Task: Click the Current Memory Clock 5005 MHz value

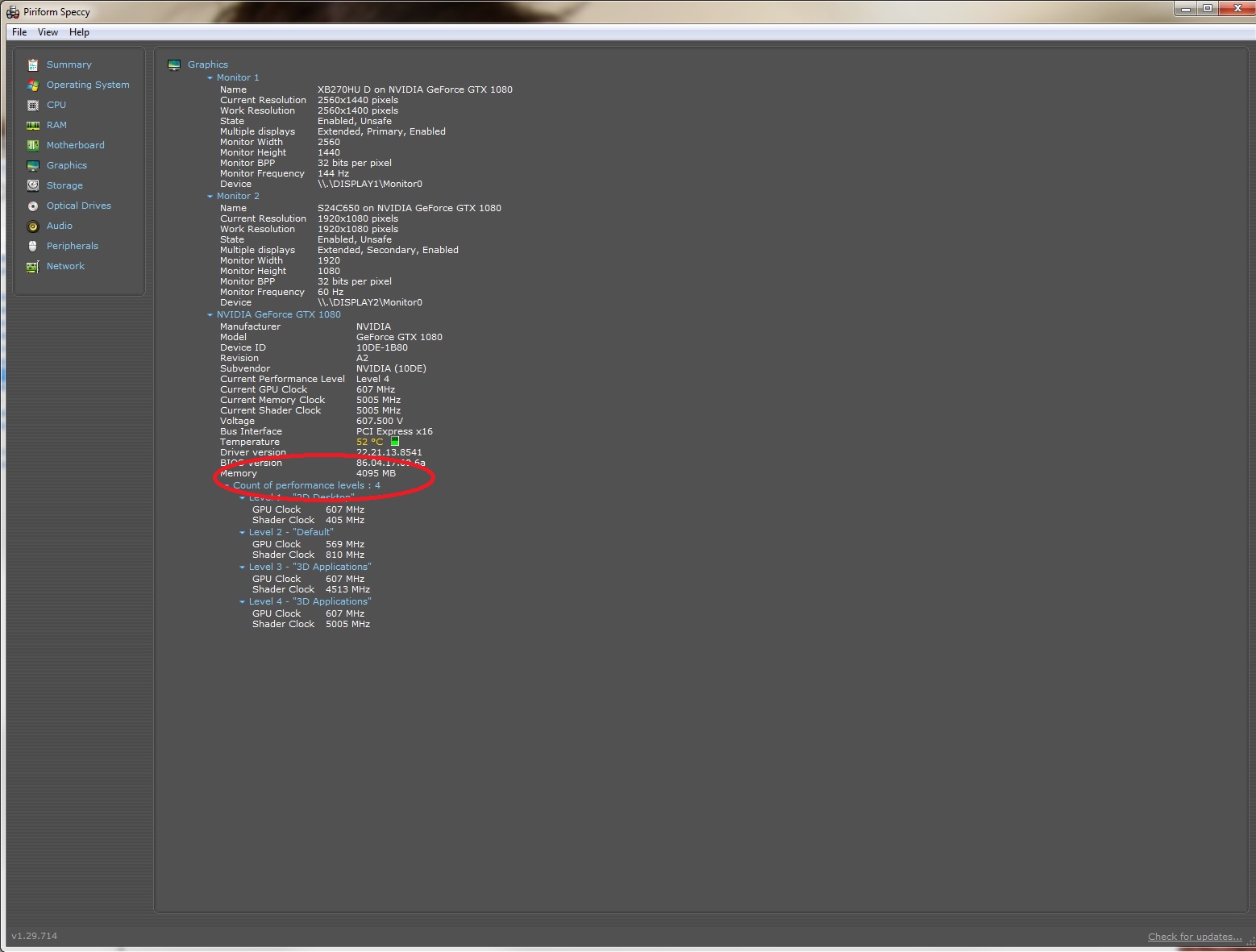Action: [378, 400]
